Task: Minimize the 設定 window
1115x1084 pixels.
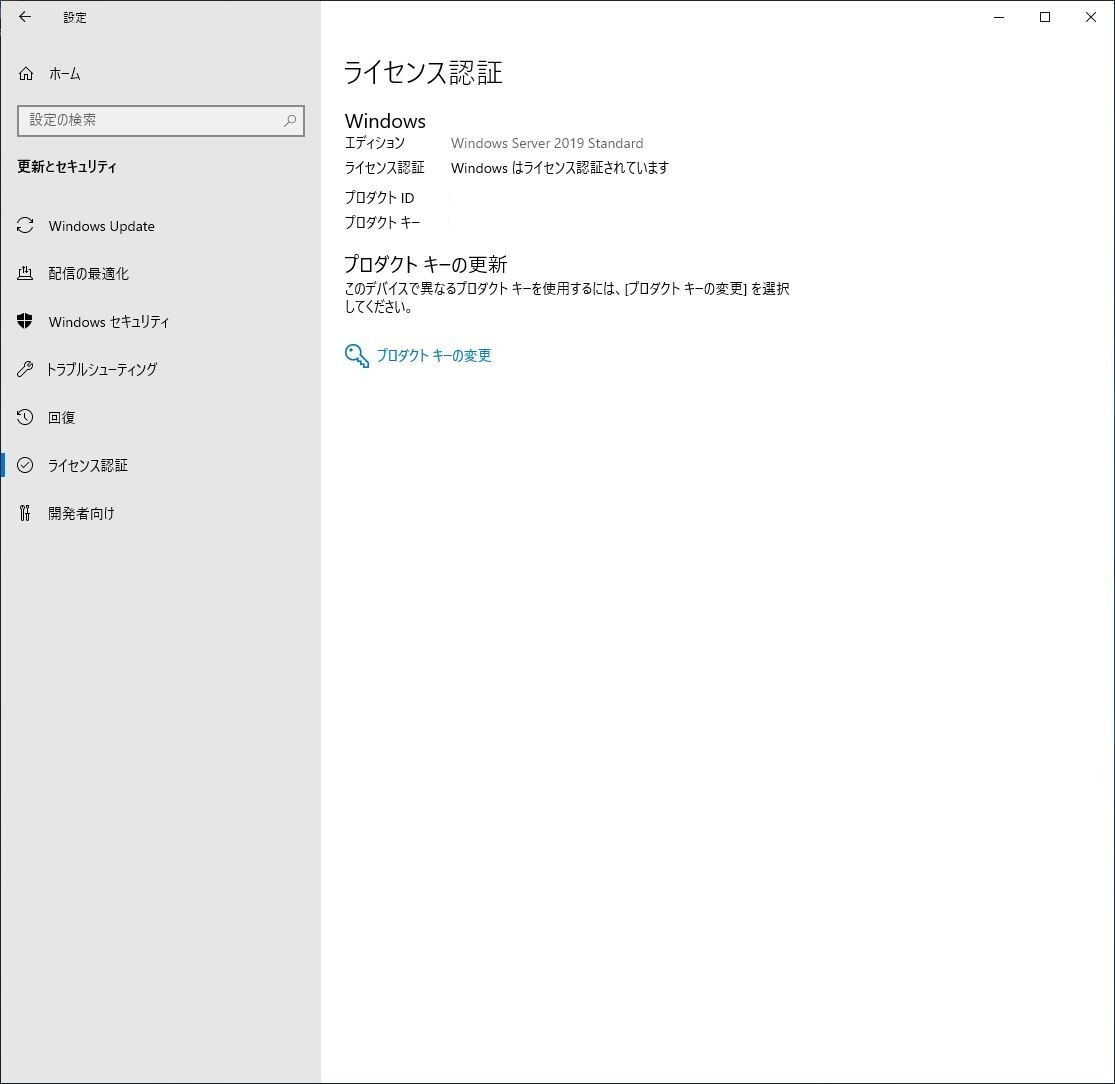Action: tap(999, 17)
